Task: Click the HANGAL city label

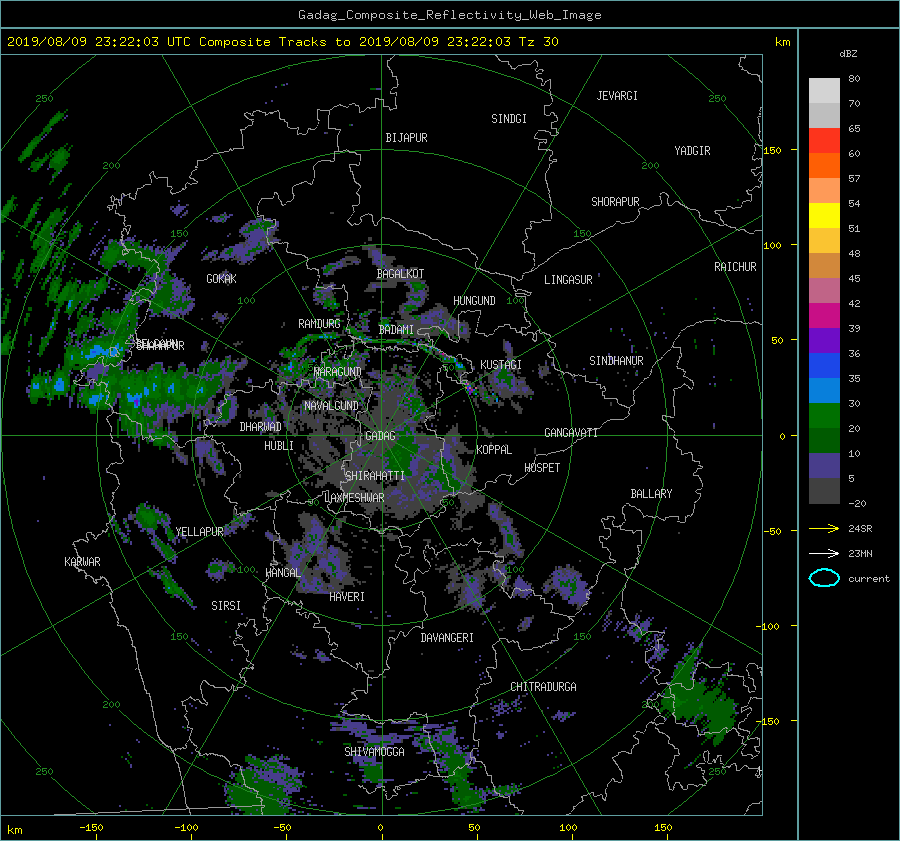Action: click(283, 573)
